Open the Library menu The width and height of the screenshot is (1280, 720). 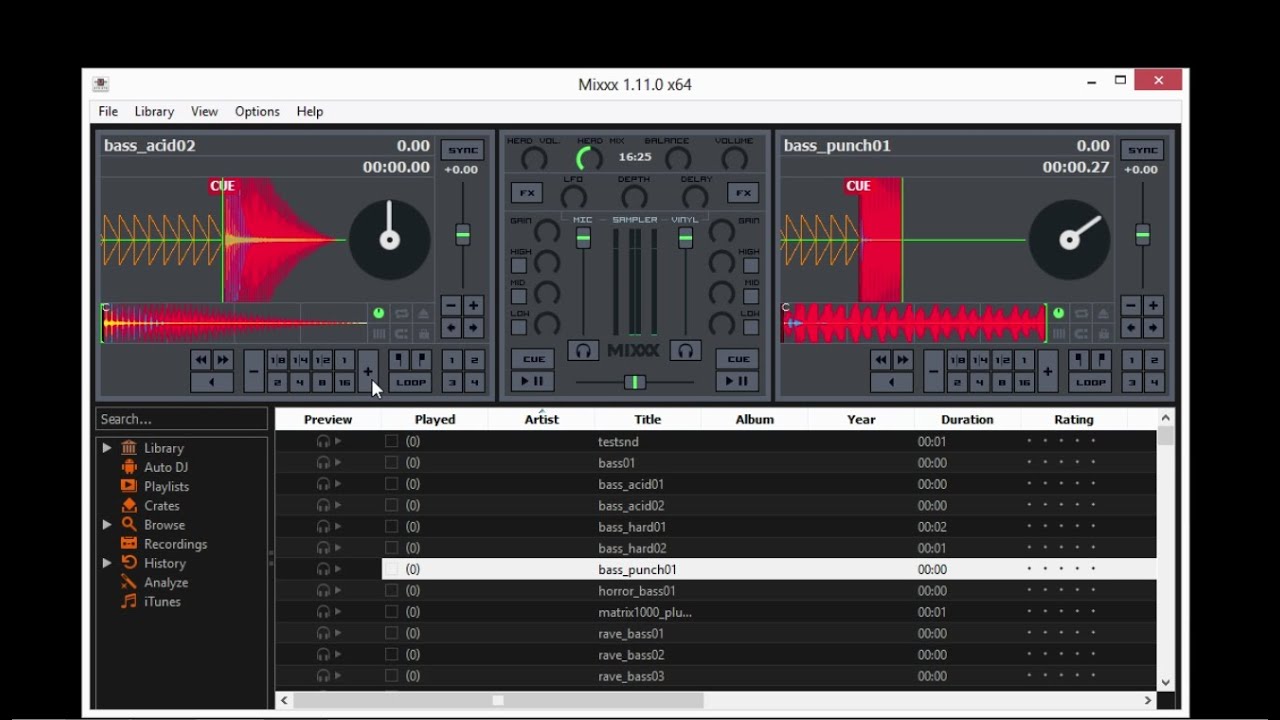[154, 111]
